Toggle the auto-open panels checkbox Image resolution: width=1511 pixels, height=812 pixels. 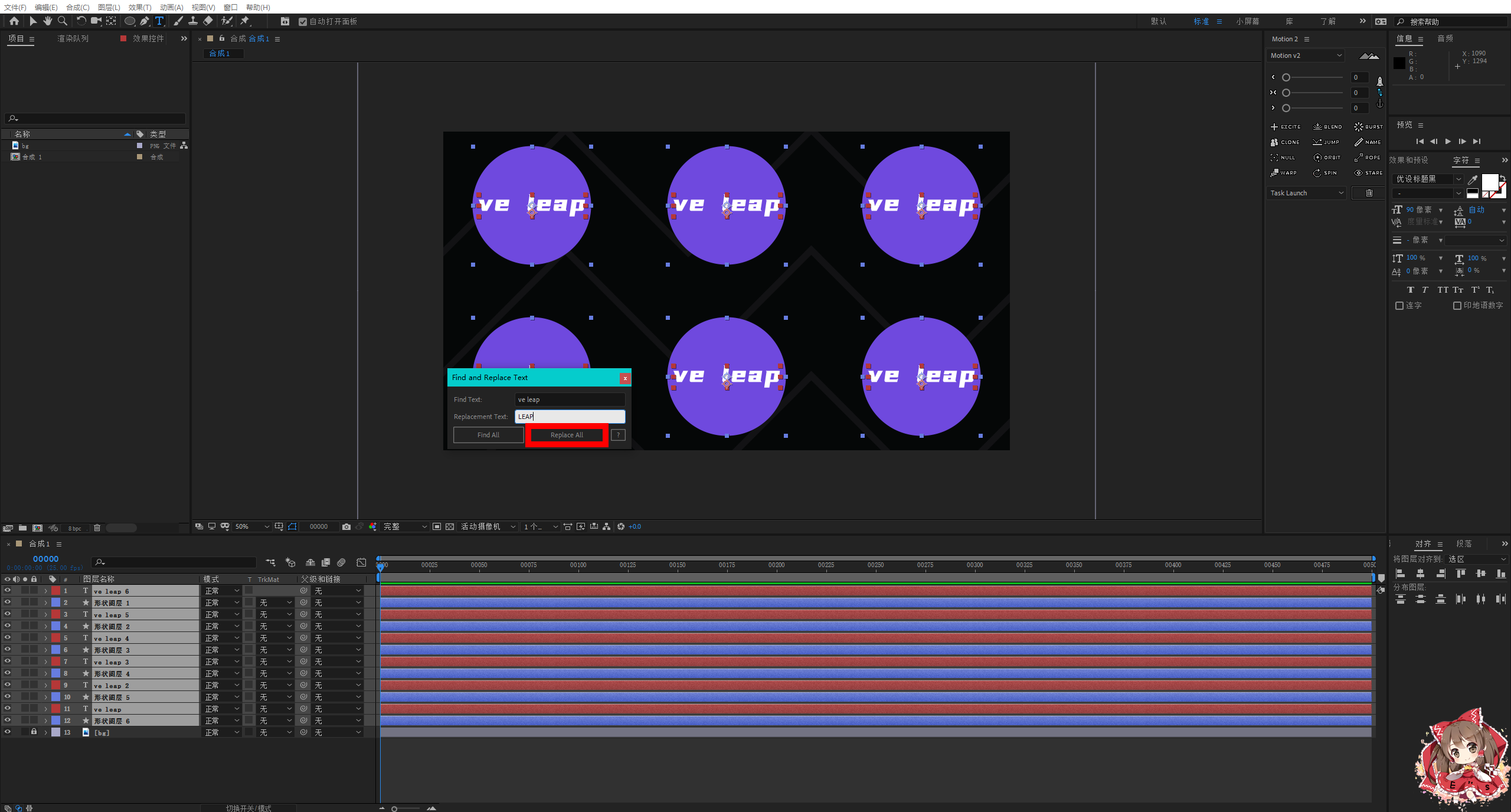click(x=303, y=22)
